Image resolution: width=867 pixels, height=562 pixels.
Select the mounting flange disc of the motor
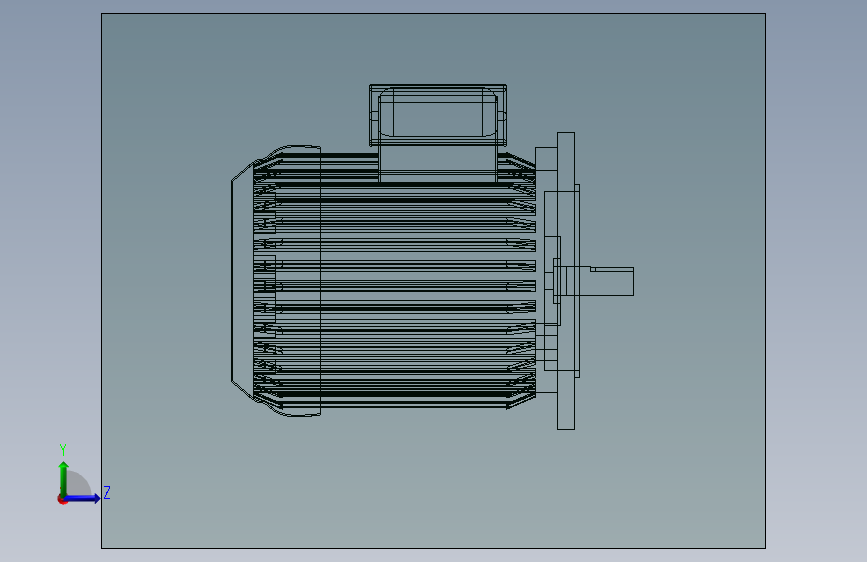click(x=566, y=280)
